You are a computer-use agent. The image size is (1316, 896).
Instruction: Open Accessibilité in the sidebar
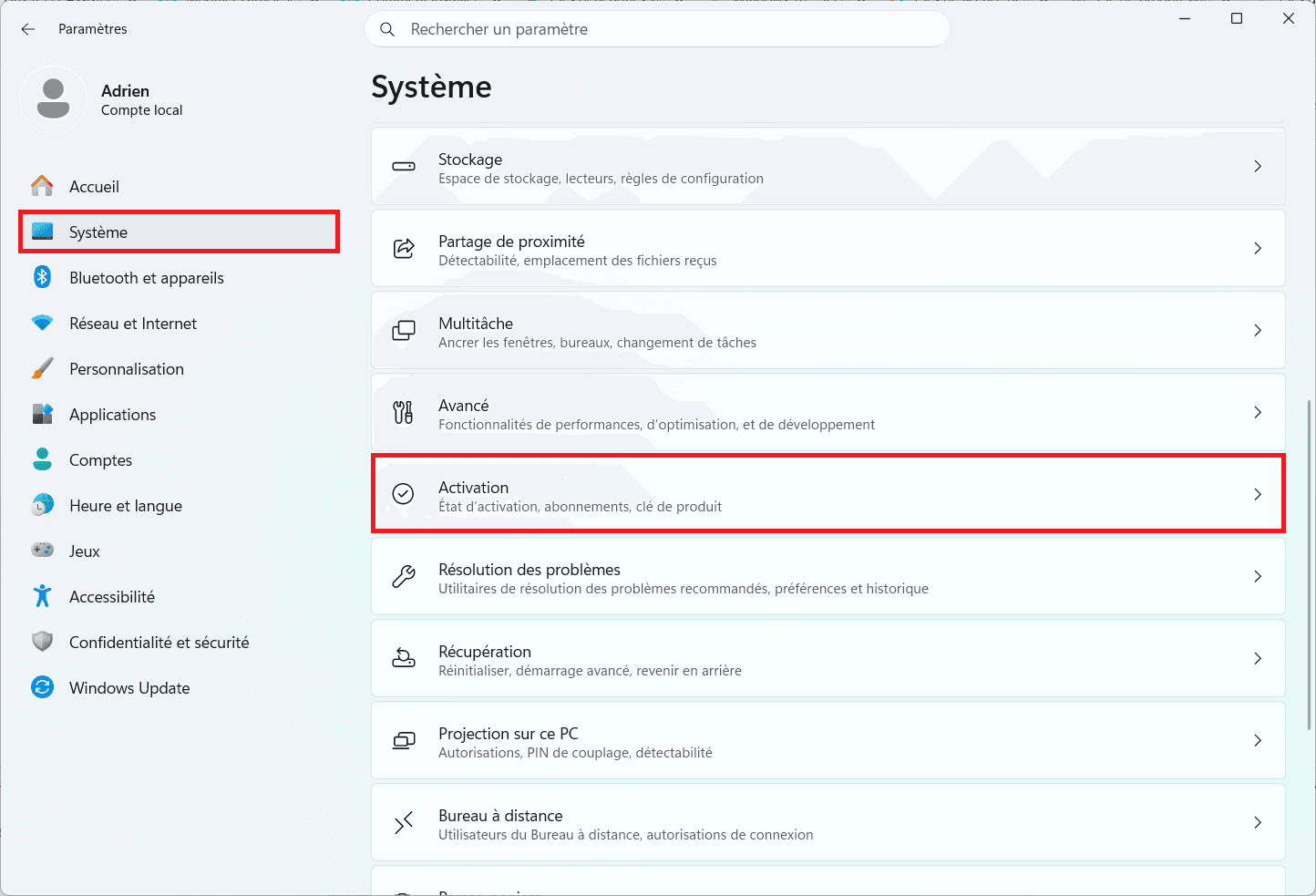point(179,596)
